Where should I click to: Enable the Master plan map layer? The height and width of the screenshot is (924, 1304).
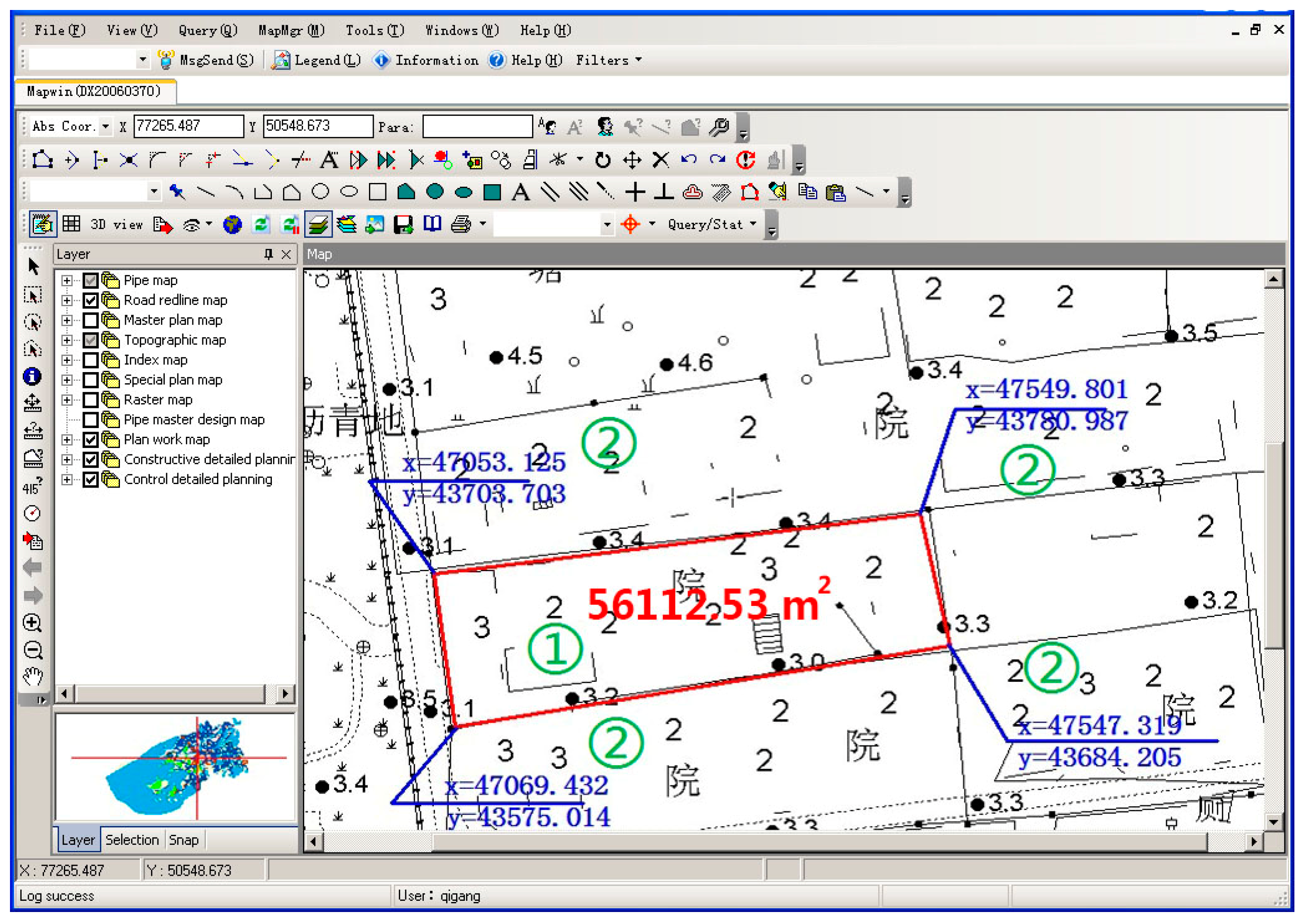pos(90,321)
